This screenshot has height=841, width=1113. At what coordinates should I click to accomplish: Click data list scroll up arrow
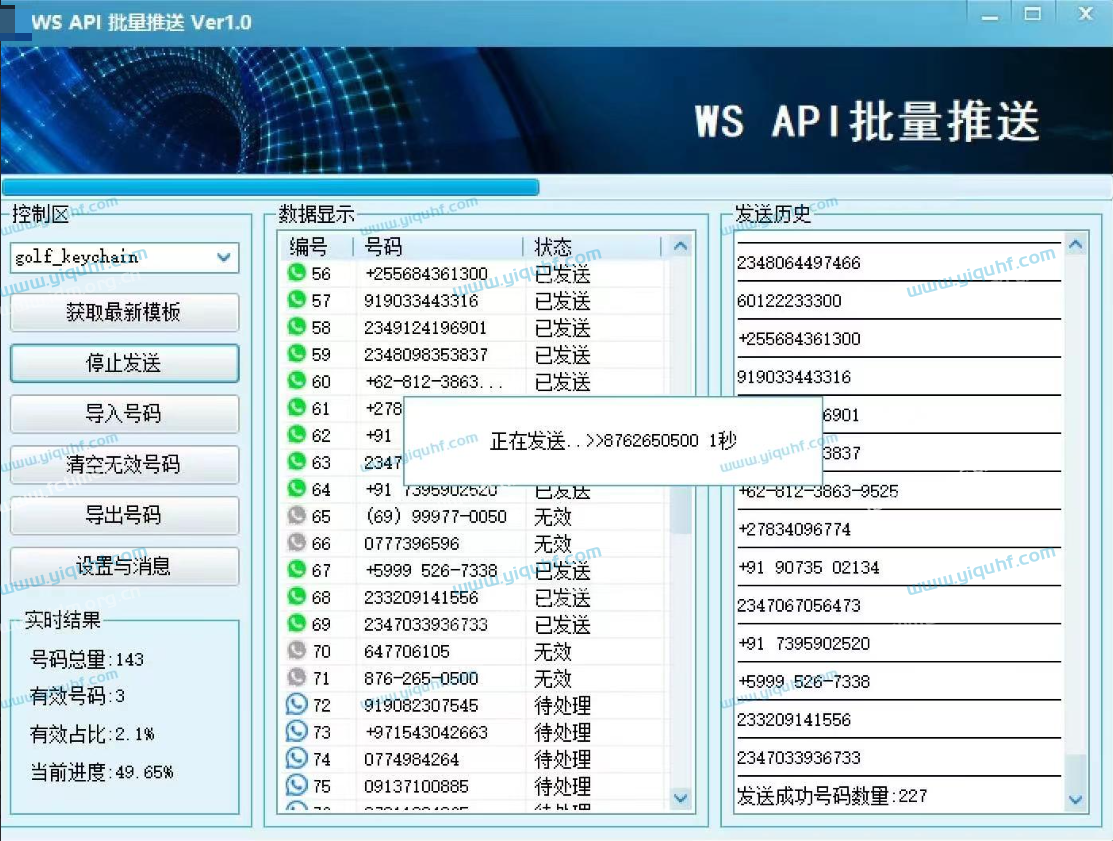point(680,246)
